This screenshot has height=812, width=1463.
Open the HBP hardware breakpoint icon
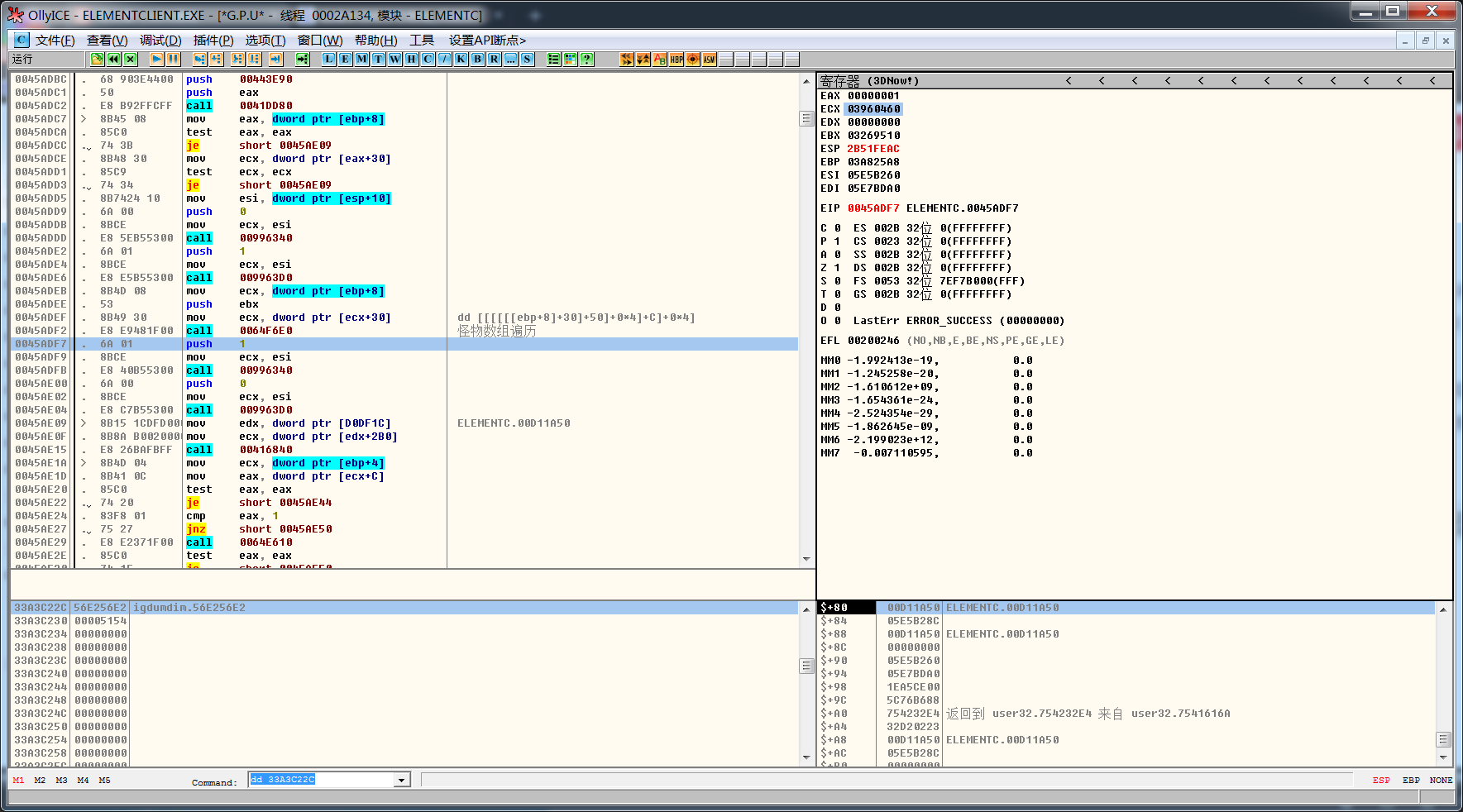(677, 59)
